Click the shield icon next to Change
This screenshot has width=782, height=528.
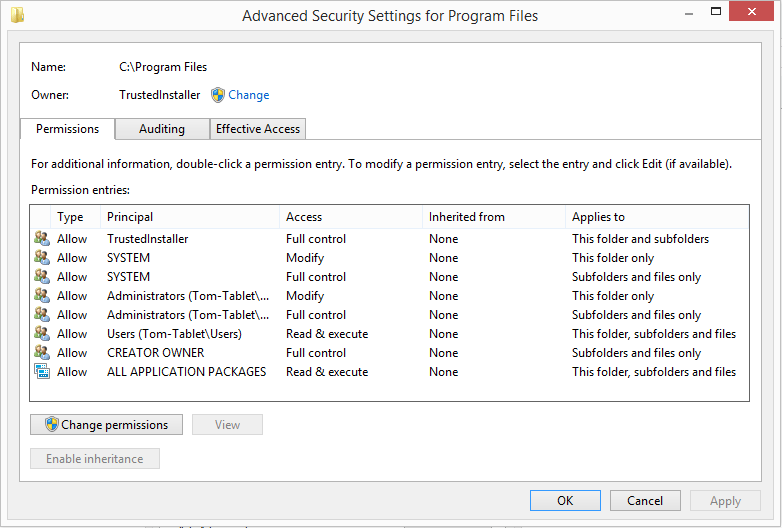click(217, 95)
